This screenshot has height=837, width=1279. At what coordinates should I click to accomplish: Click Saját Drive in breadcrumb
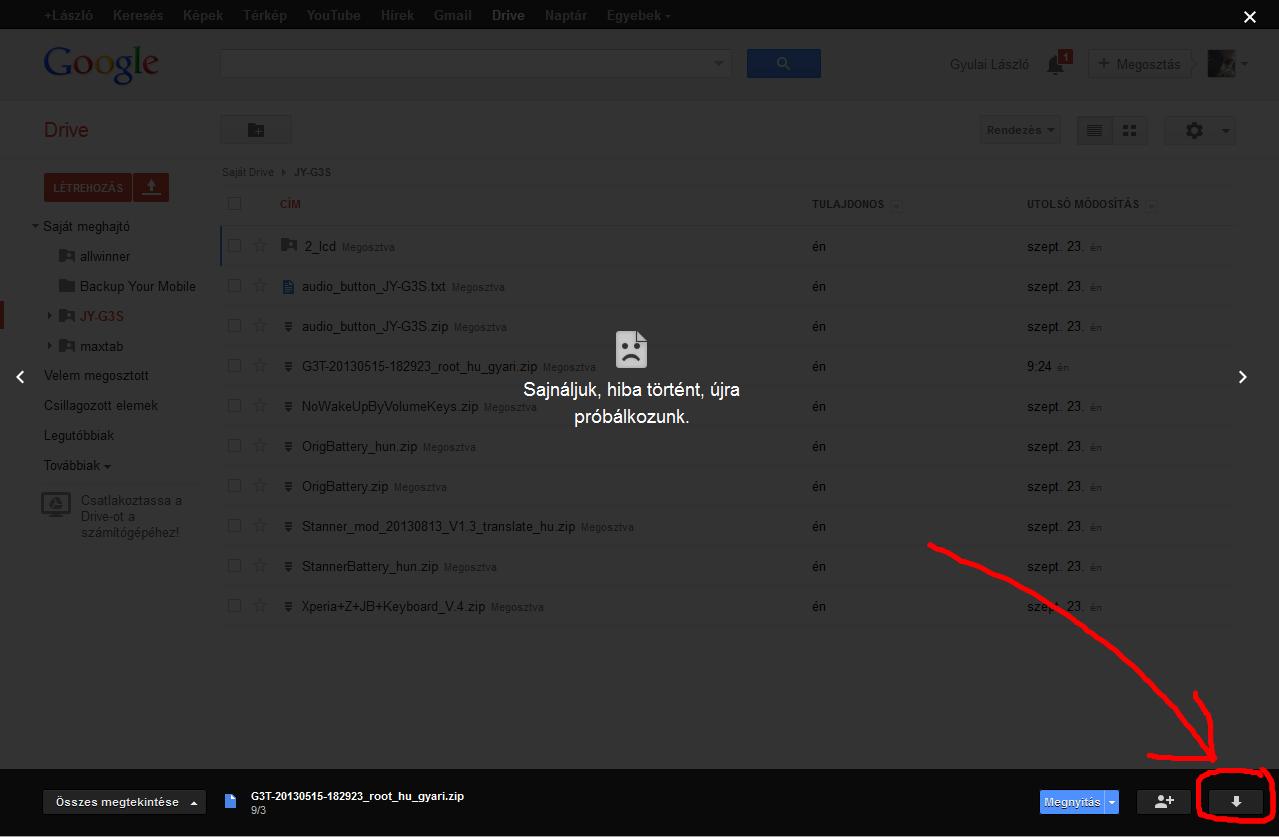248,172
